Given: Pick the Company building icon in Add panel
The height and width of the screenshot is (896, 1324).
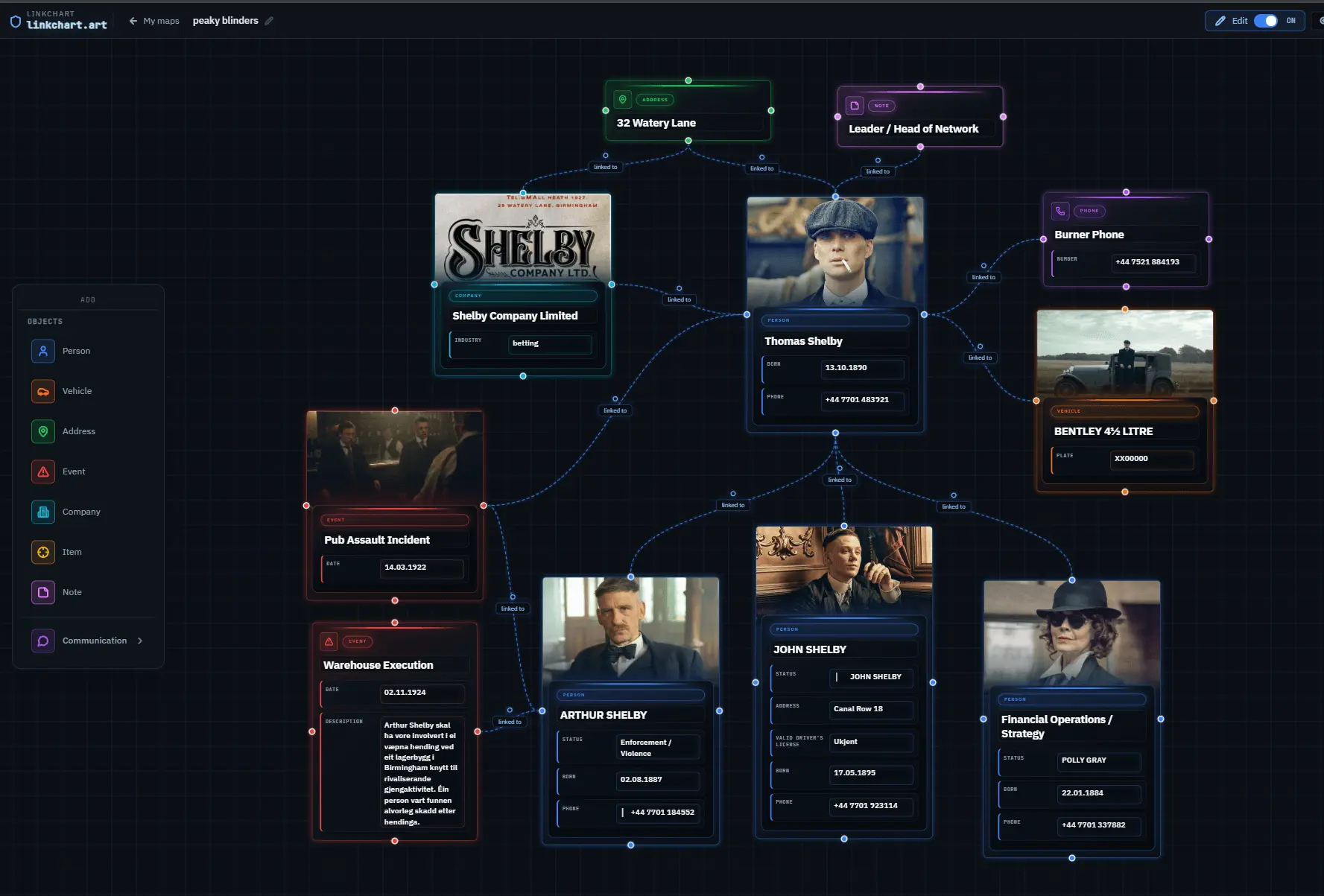Looking at the screenshot, I should pyautogui.click(x=43, y=512).
